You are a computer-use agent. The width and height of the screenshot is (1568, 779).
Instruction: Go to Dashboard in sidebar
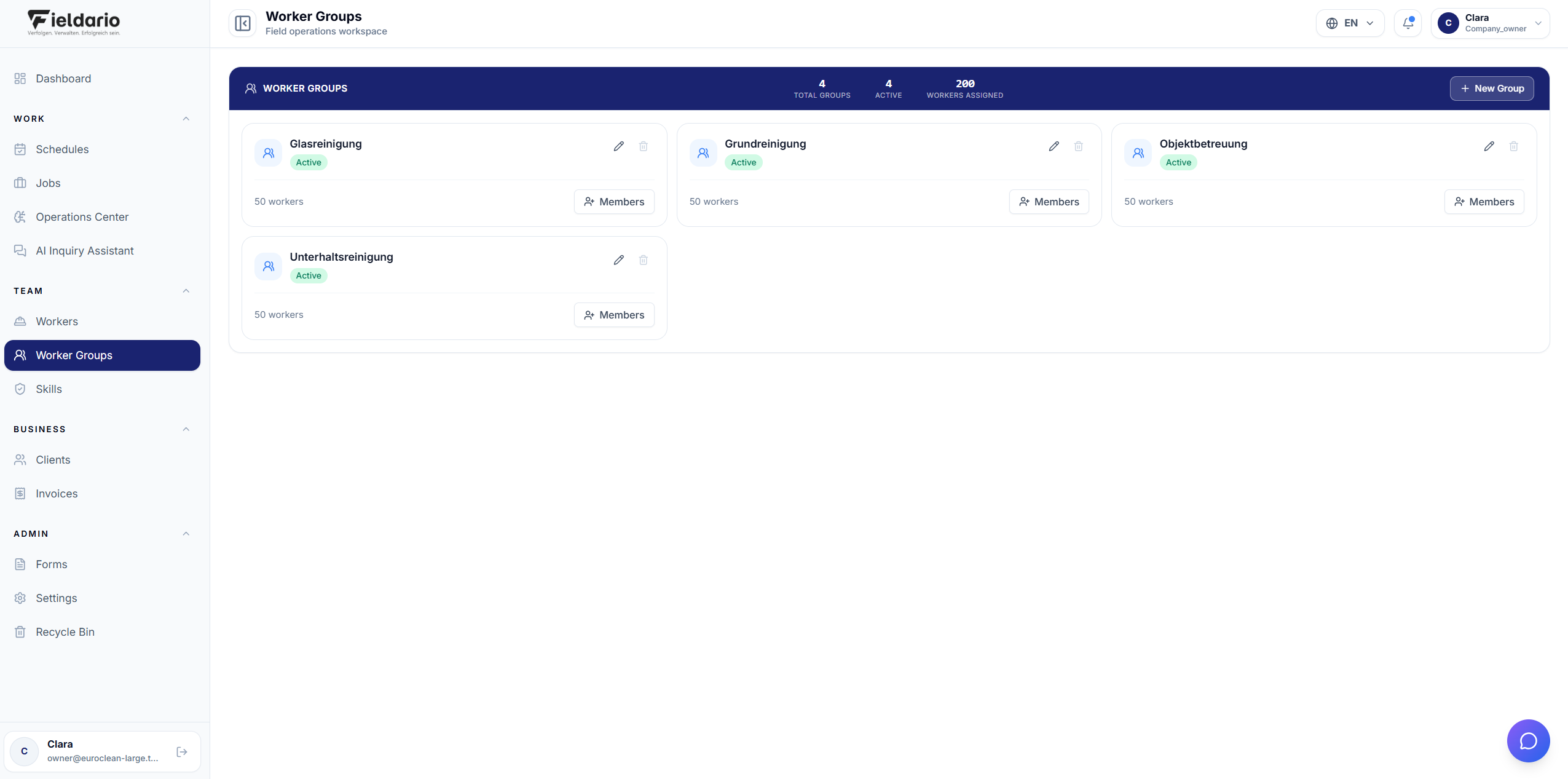click(102, 79)
